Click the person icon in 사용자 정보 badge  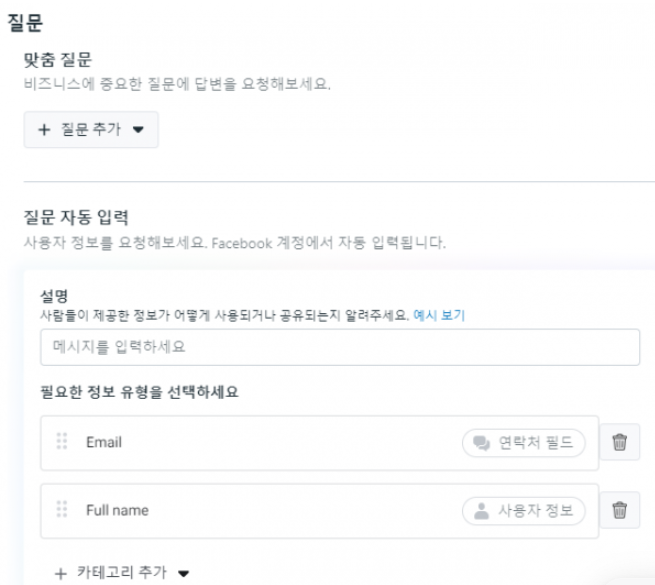pyautogui.click(x=481, y=511)
